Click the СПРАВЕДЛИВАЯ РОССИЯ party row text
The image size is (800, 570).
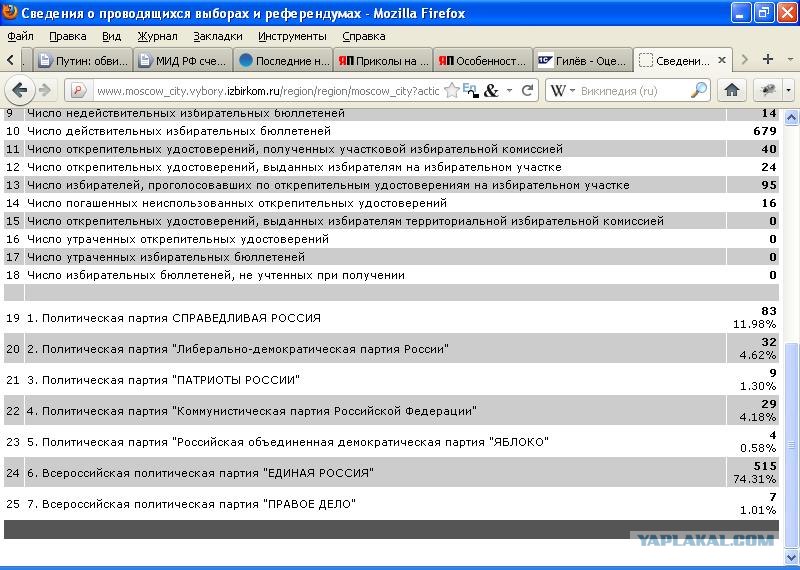174,318
